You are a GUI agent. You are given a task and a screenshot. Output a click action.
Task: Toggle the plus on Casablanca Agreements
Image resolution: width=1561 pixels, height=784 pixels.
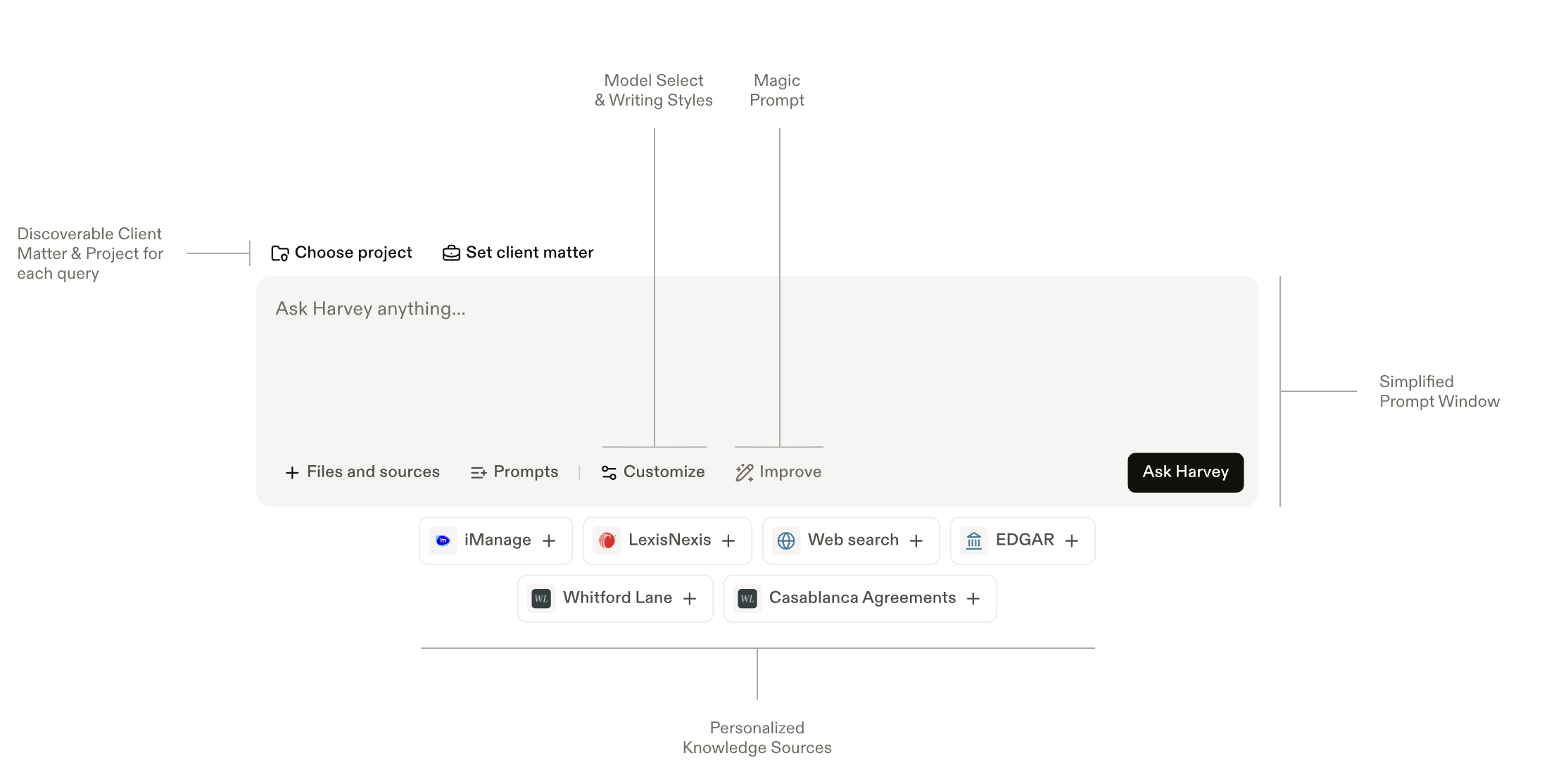[x=973, y=598]
